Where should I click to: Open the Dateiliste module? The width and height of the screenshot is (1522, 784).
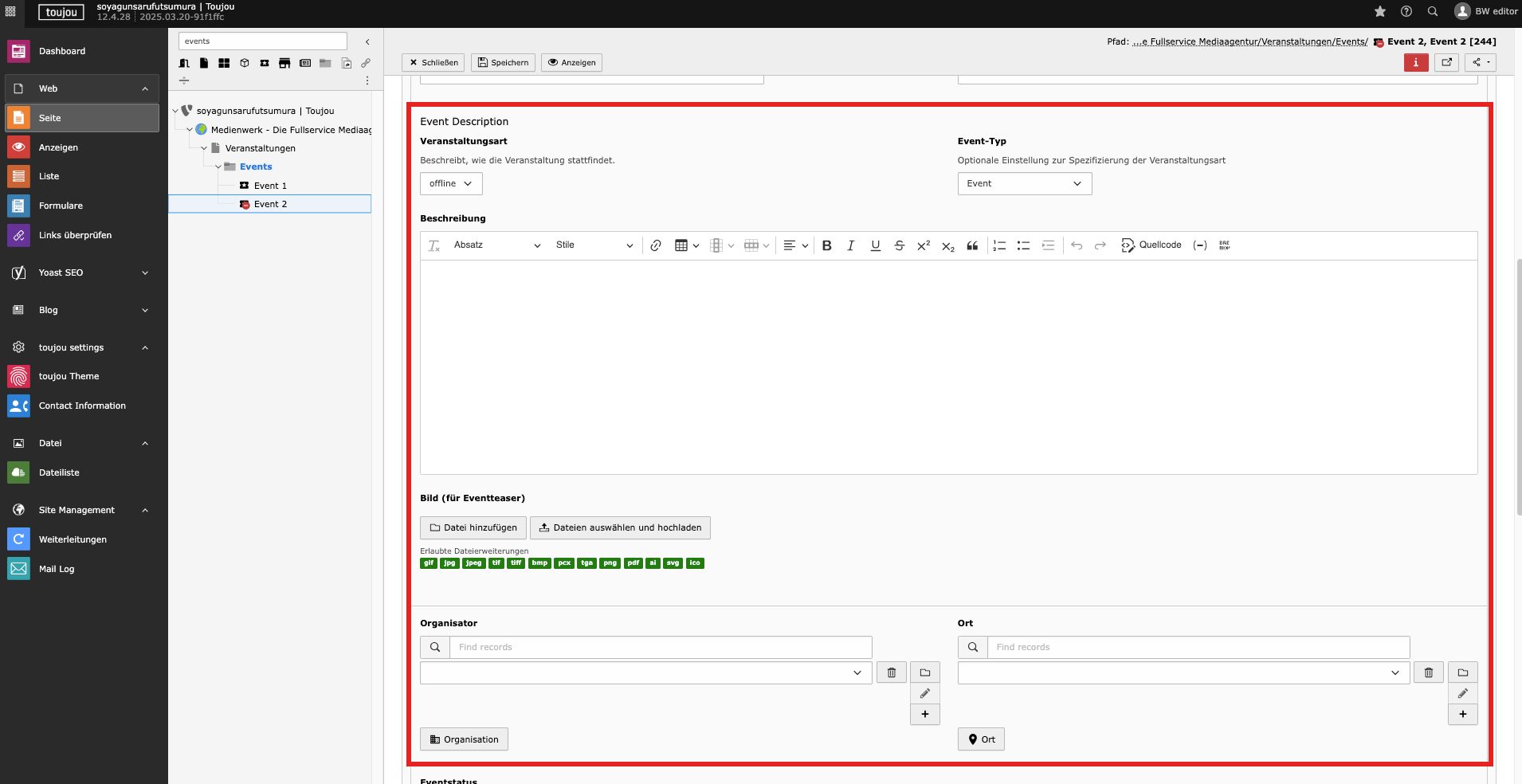pos(59,472)
